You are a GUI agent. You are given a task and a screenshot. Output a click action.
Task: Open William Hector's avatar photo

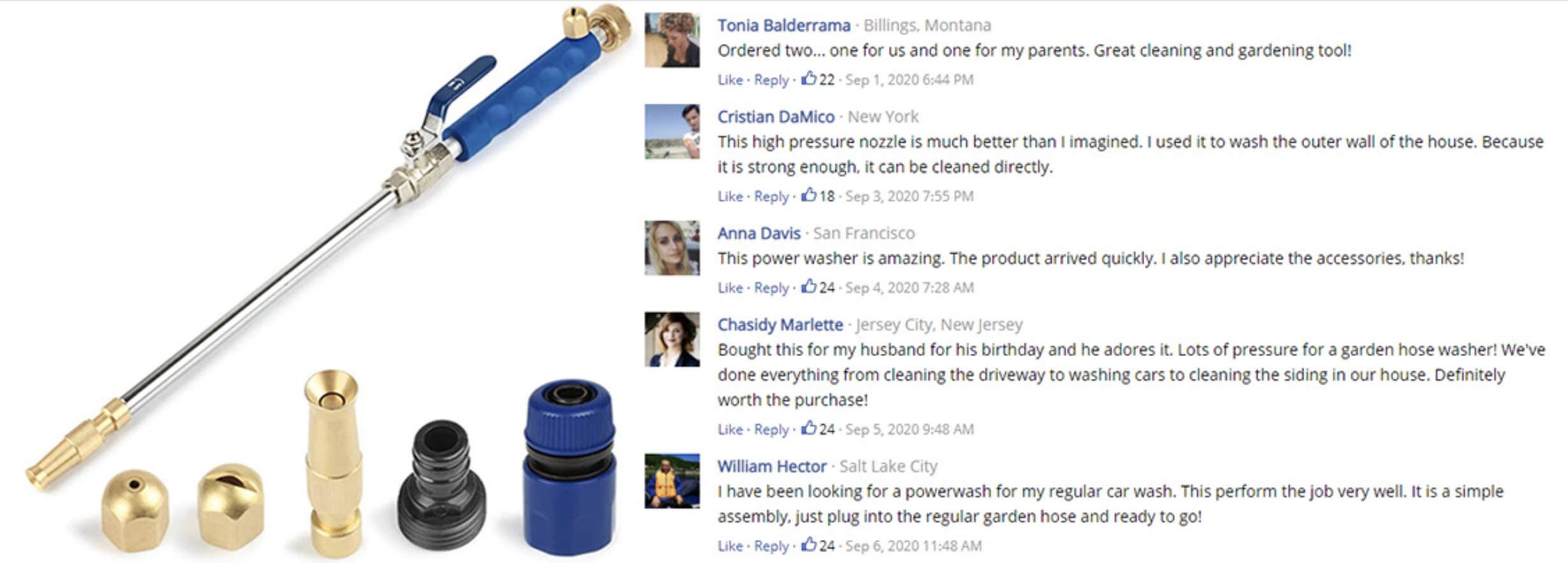pos(672,481)
